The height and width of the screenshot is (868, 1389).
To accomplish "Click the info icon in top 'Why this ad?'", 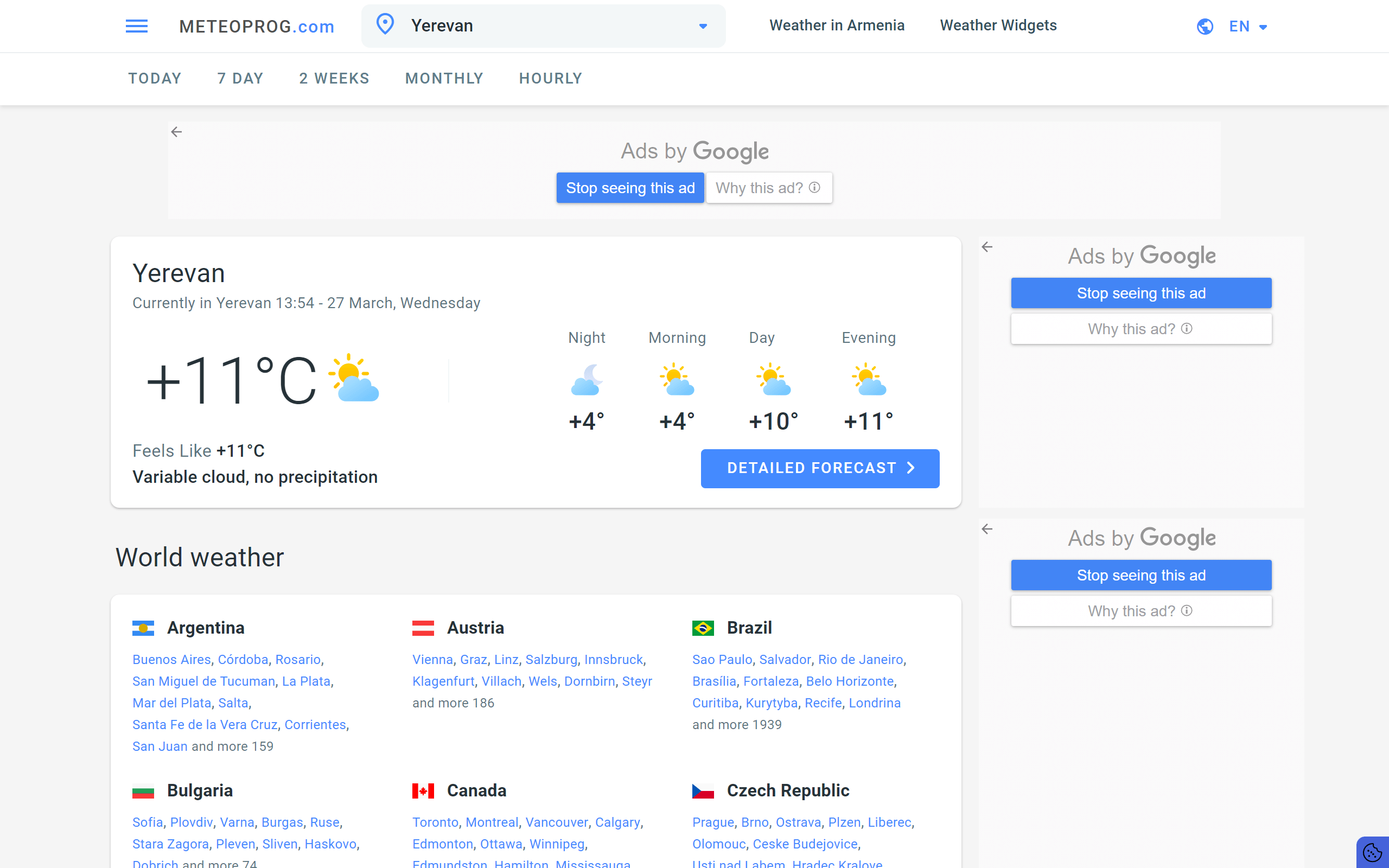I will (814, 188).
